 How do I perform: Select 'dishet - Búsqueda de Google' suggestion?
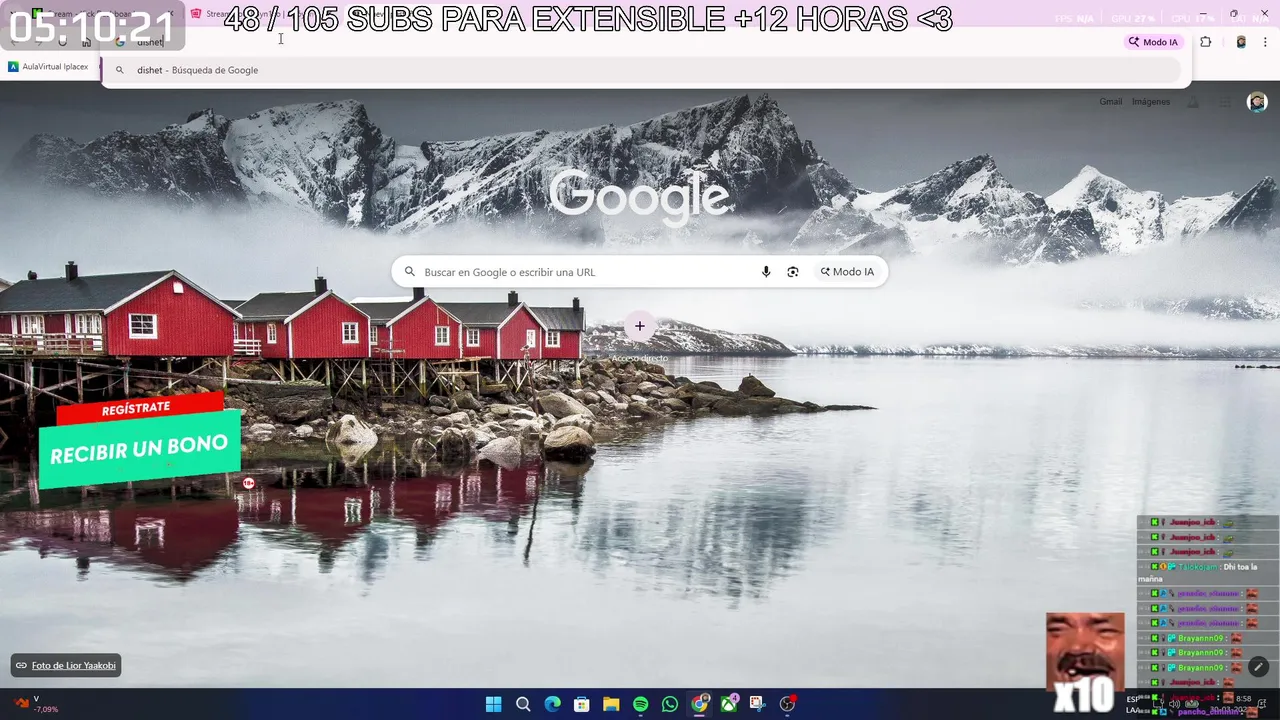(x=640, y=70)
